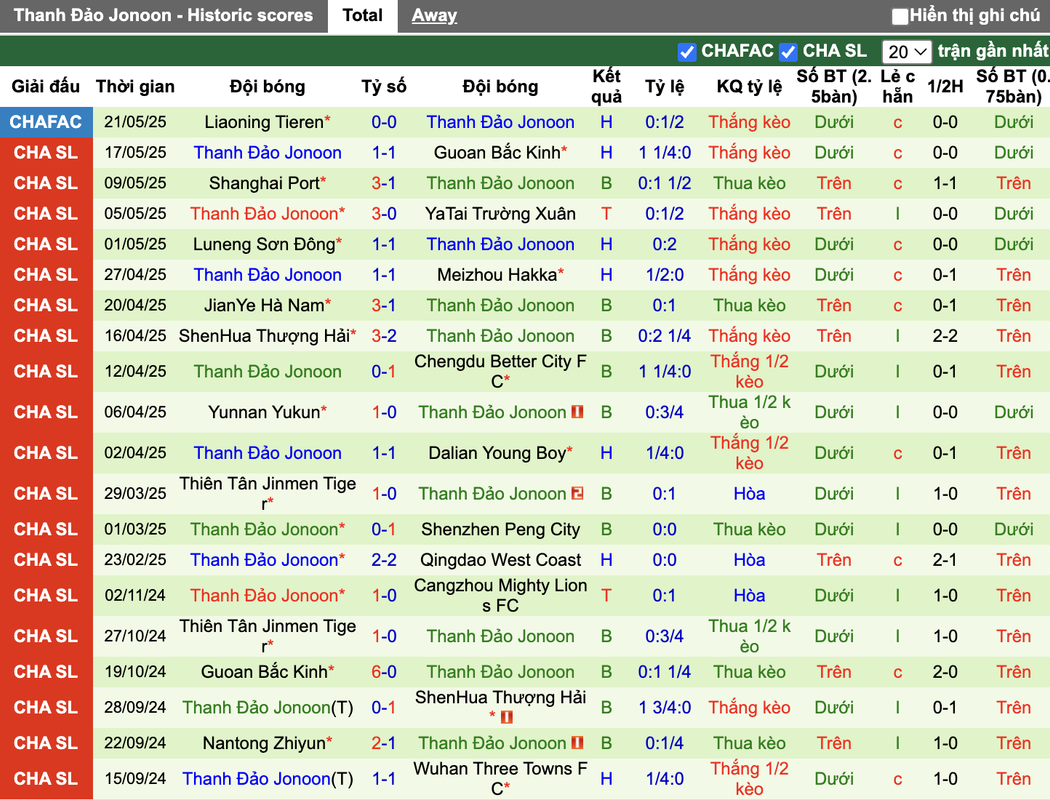
Task: Open the 20 recent matches dropdown
Action: click(907, 52)
